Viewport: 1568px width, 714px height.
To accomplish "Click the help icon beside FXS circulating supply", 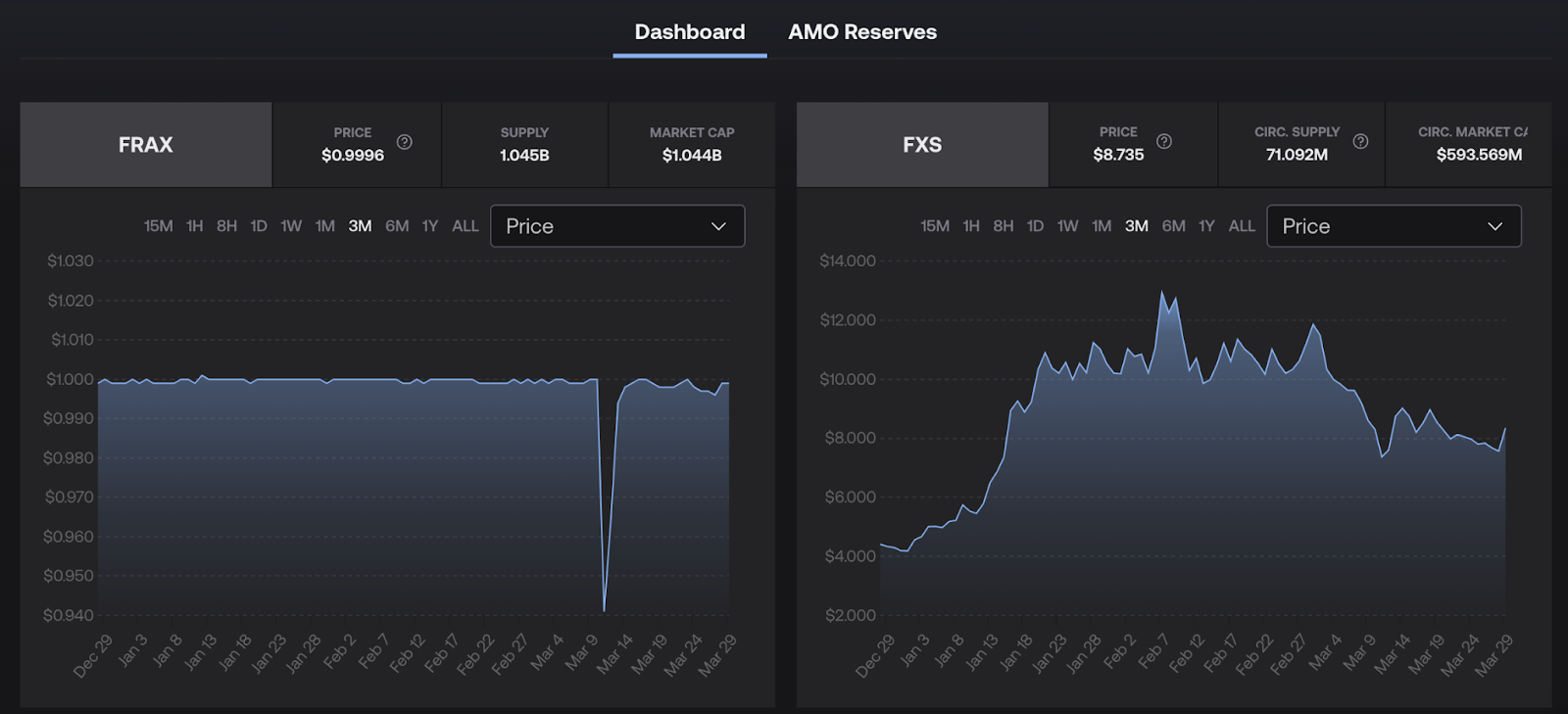I will [1360, 142].
